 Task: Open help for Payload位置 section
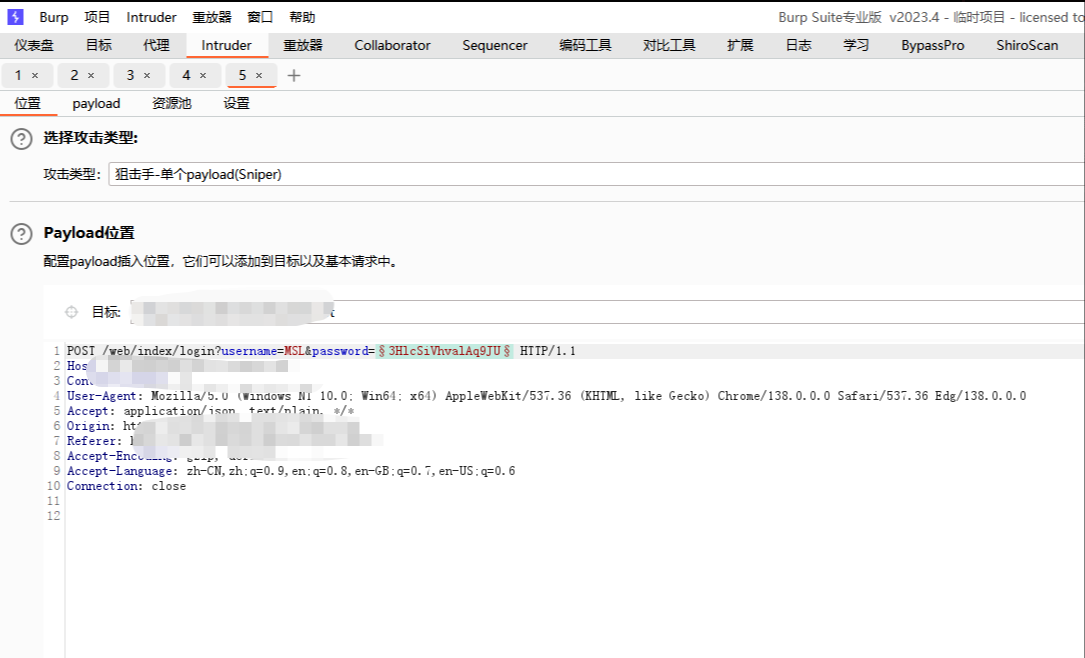21,234
